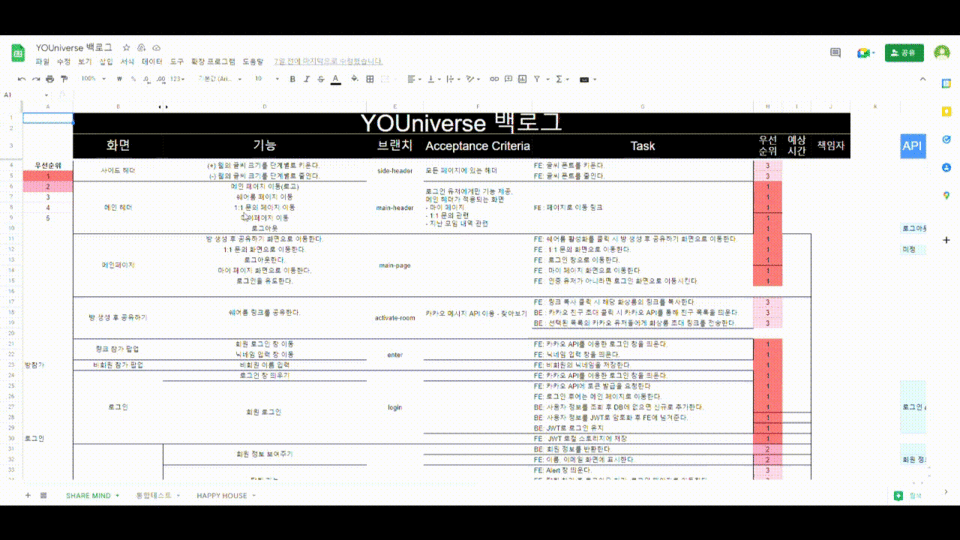Increase decimal places
This screenshot has width=960, height=540.
(x=161, y=79)
